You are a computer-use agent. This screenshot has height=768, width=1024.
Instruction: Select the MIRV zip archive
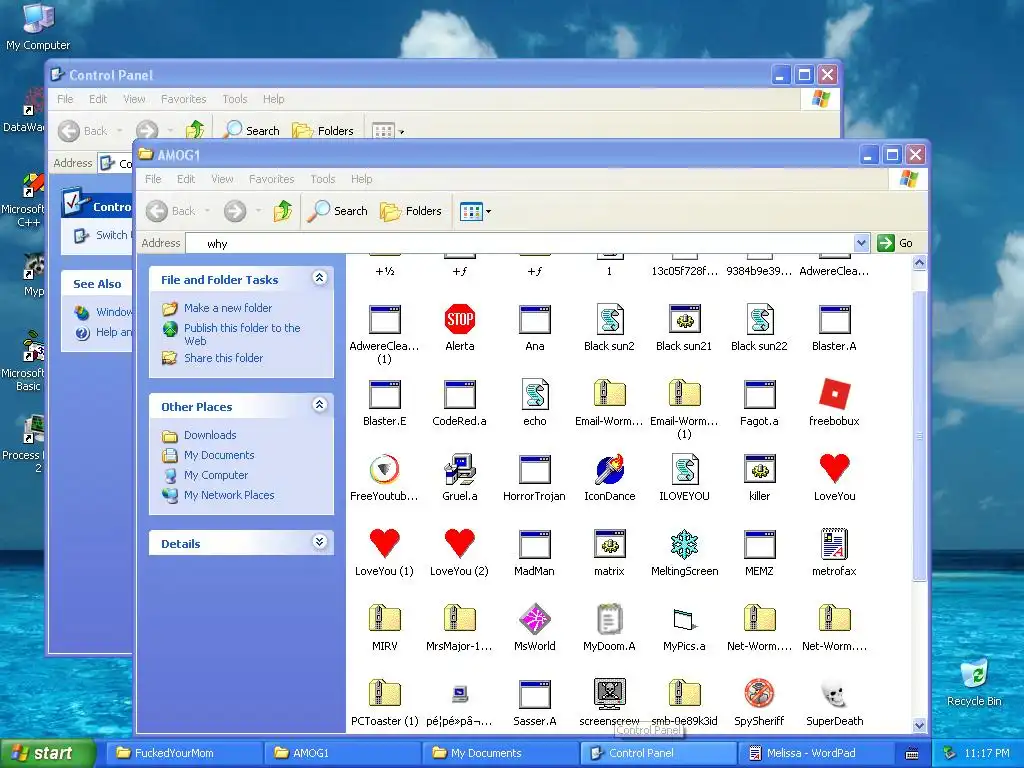(385, 620)
